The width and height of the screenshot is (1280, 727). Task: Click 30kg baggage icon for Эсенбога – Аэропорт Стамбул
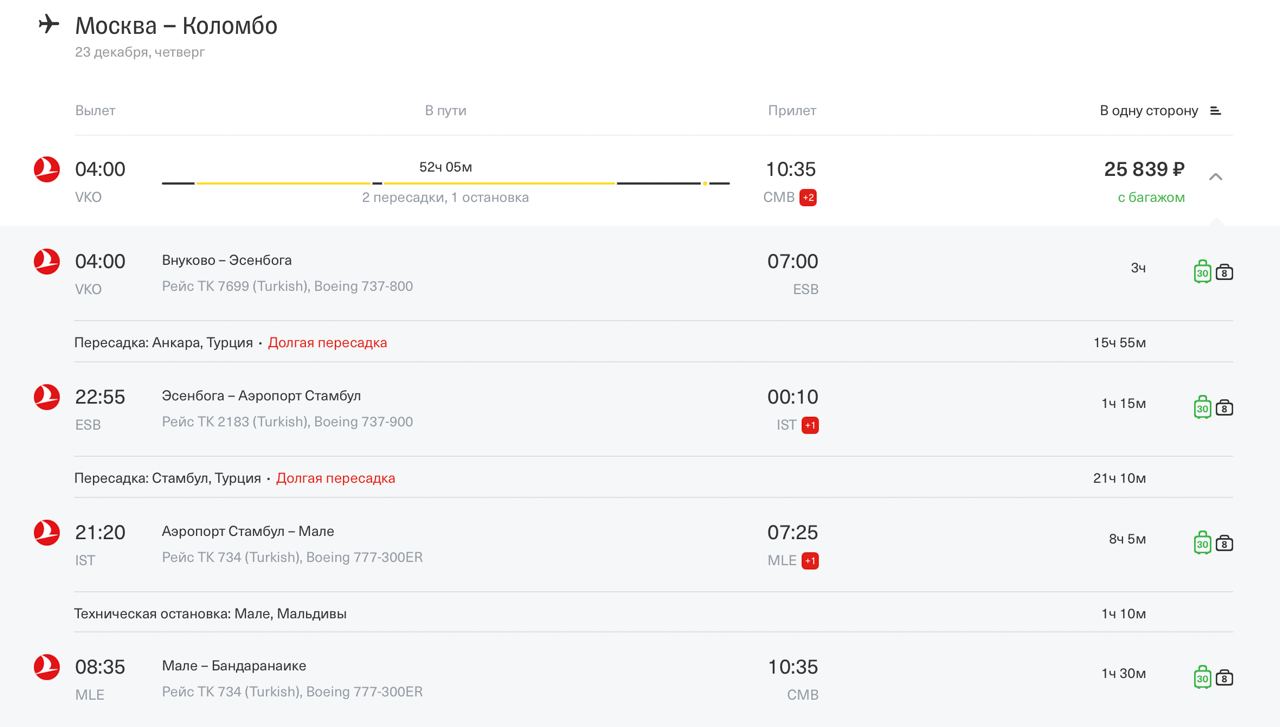(x=1202, y=407)
